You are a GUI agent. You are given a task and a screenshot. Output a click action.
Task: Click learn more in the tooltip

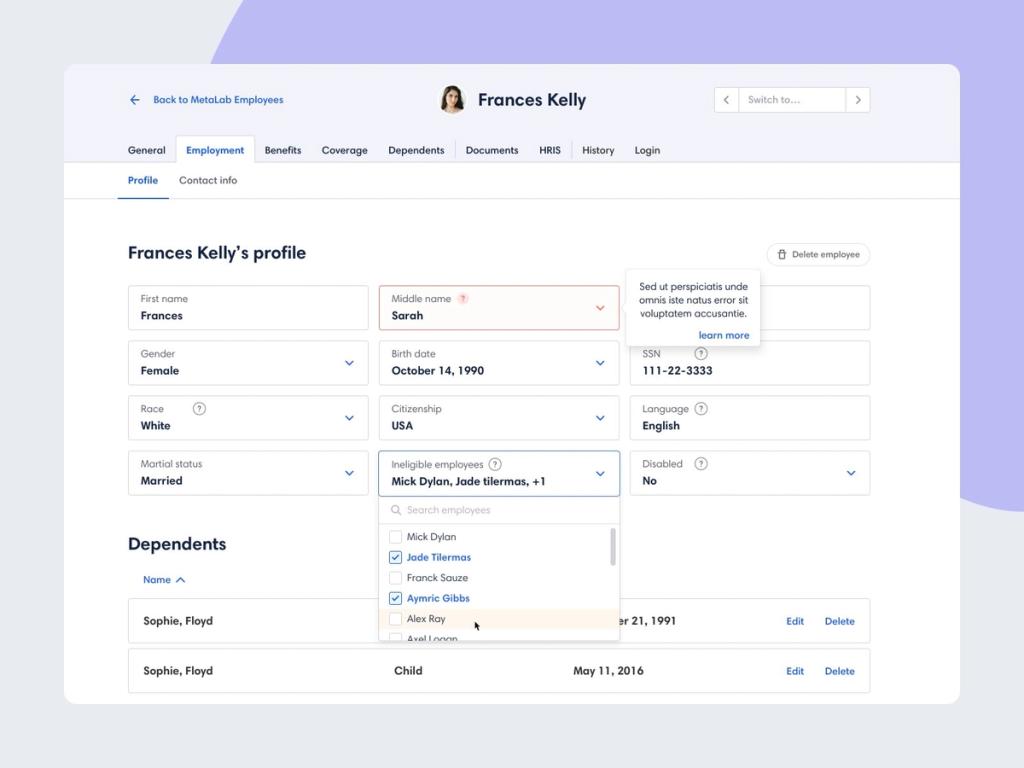724,335
